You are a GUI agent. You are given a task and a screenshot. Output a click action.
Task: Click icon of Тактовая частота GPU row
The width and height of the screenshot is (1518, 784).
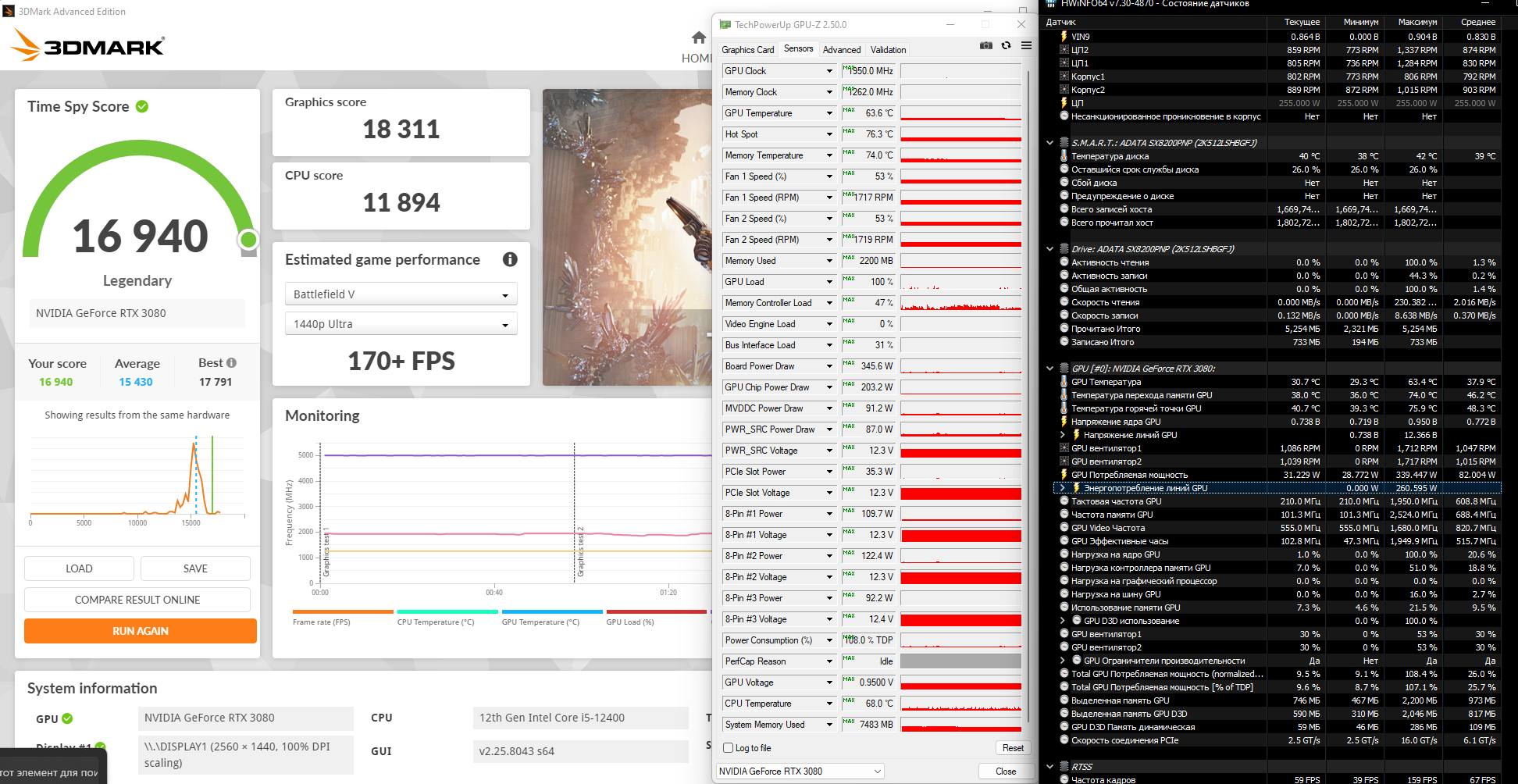[1064, 501]
